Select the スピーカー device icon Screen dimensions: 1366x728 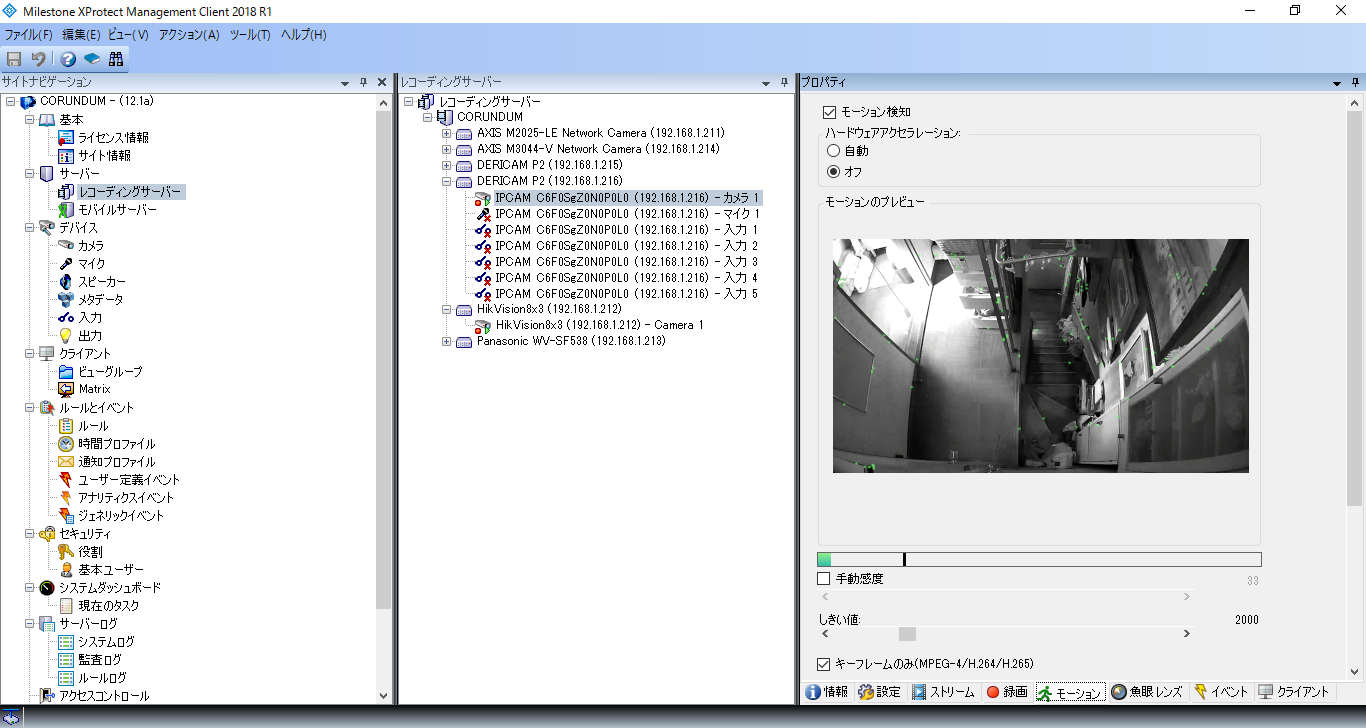click(x=66, y=282)
